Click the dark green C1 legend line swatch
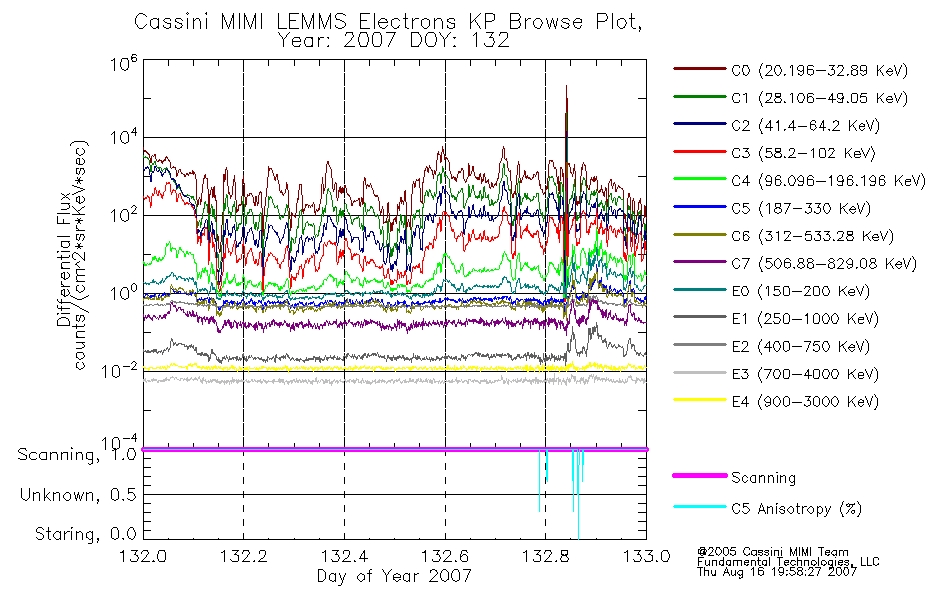 pyautogui.click(x=700, y=96)
